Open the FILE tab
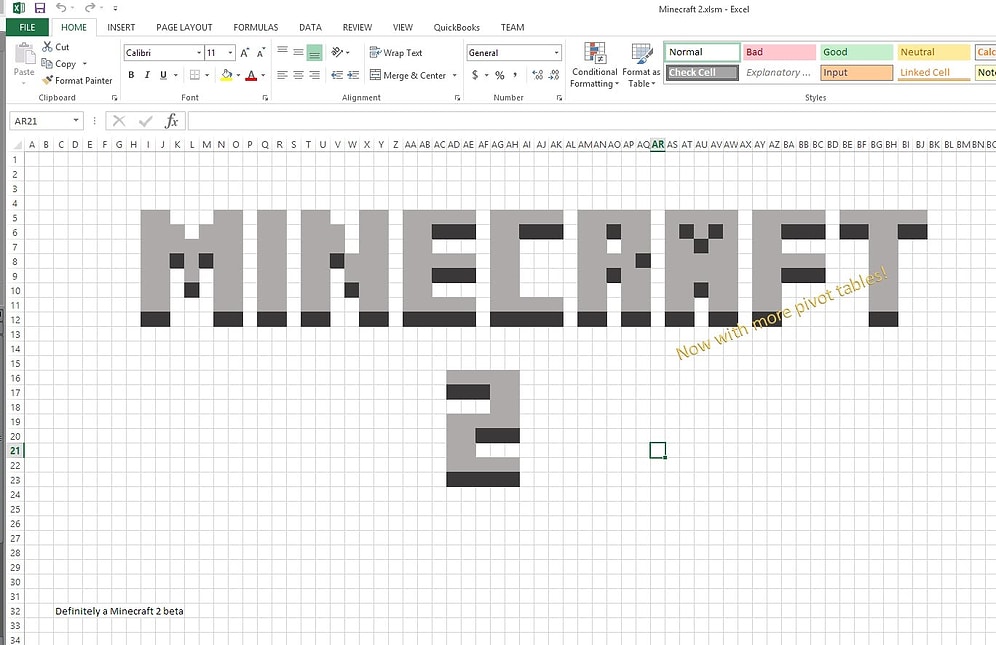 27,27
